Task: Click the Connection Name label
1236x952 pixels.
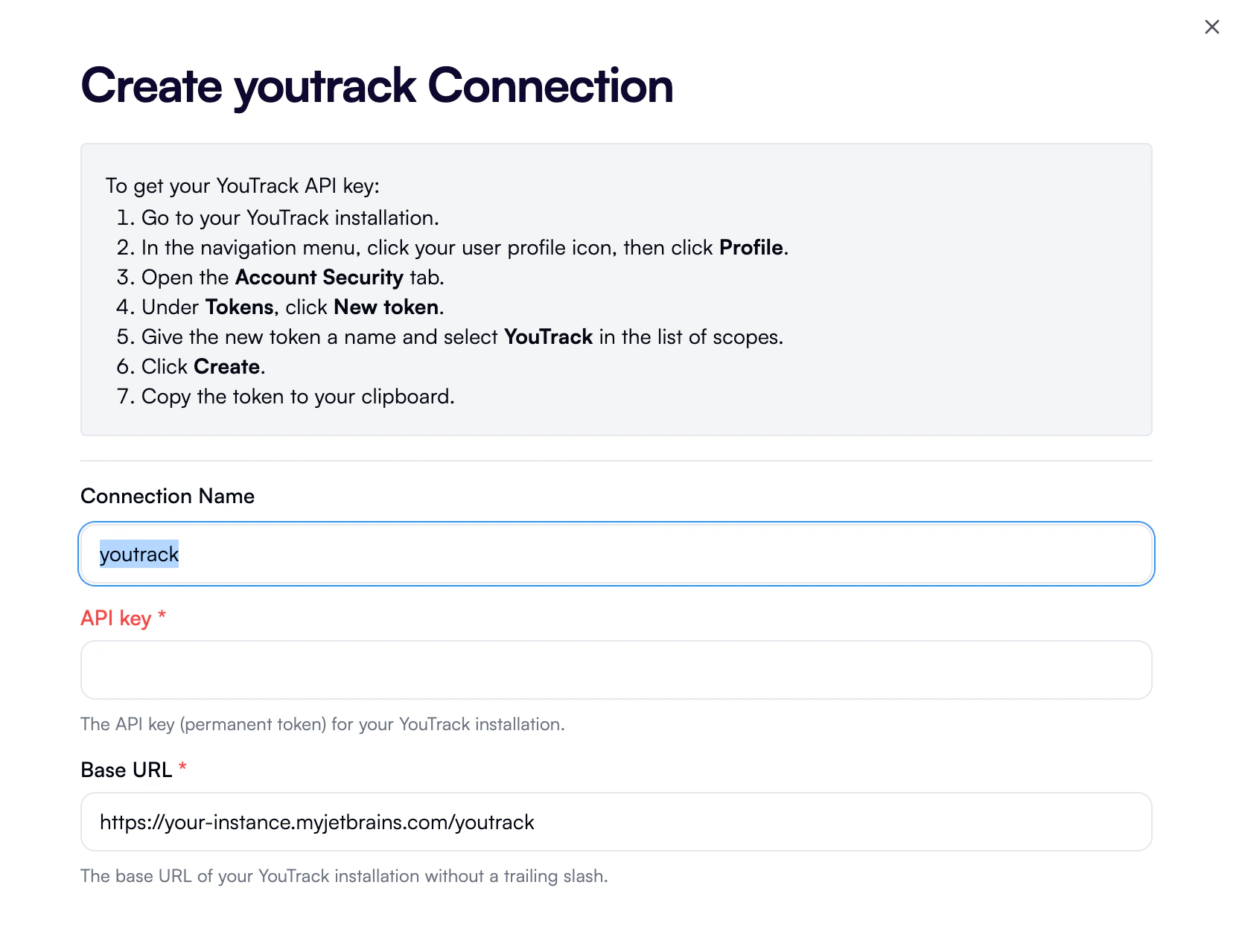Action: (x=167, y=495)
